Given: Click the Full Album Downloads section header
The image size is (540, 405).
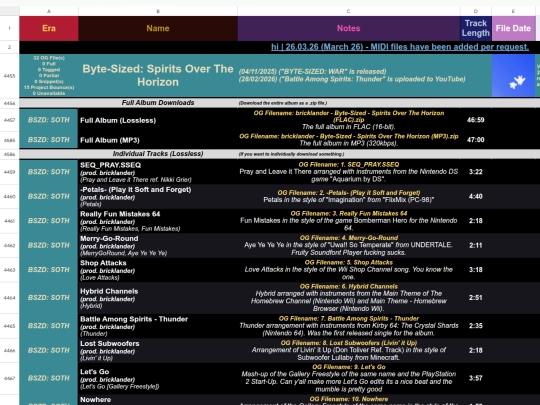Looking at the screenshot, I should coord(158,103).
